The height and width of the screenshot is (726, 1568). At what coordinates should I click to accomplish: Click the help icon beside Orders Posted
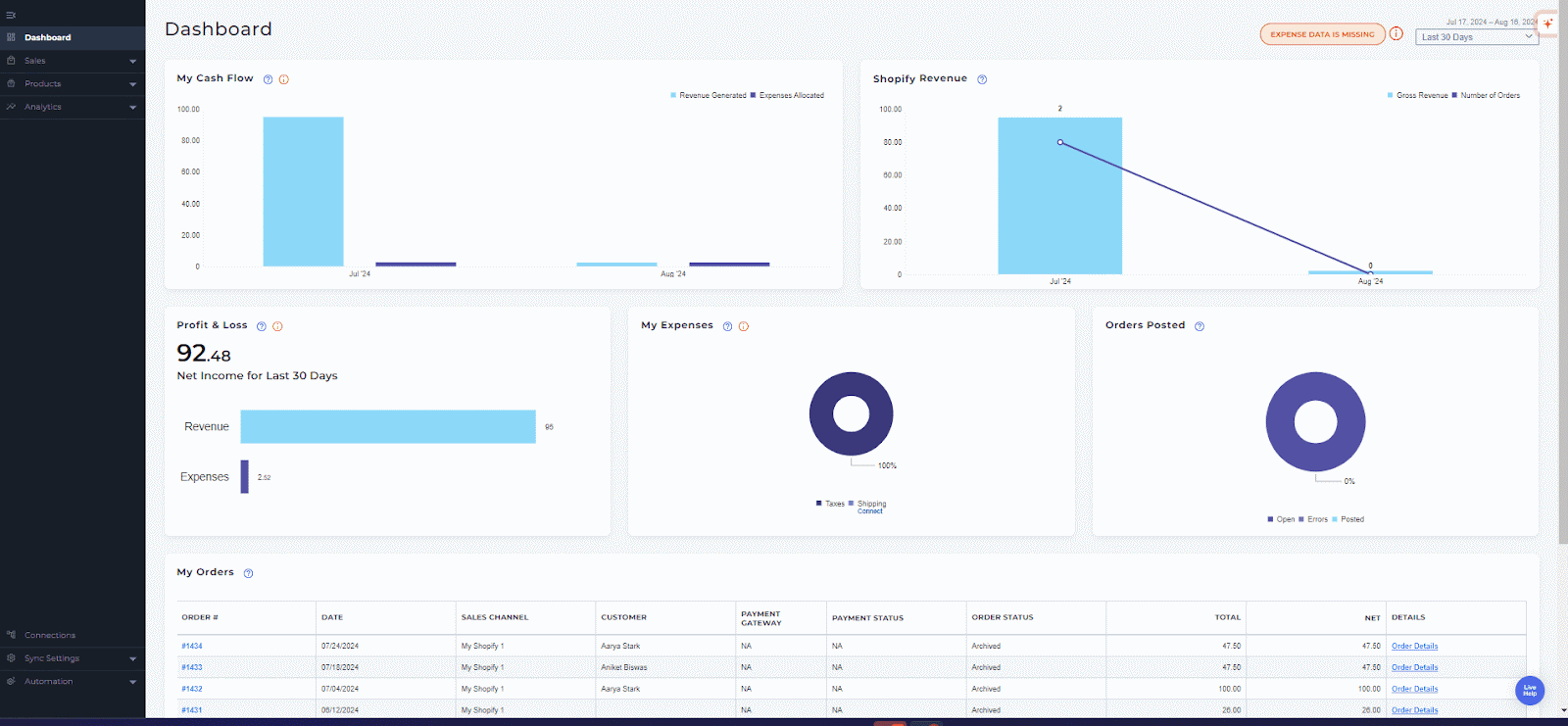coord(1200,326)
